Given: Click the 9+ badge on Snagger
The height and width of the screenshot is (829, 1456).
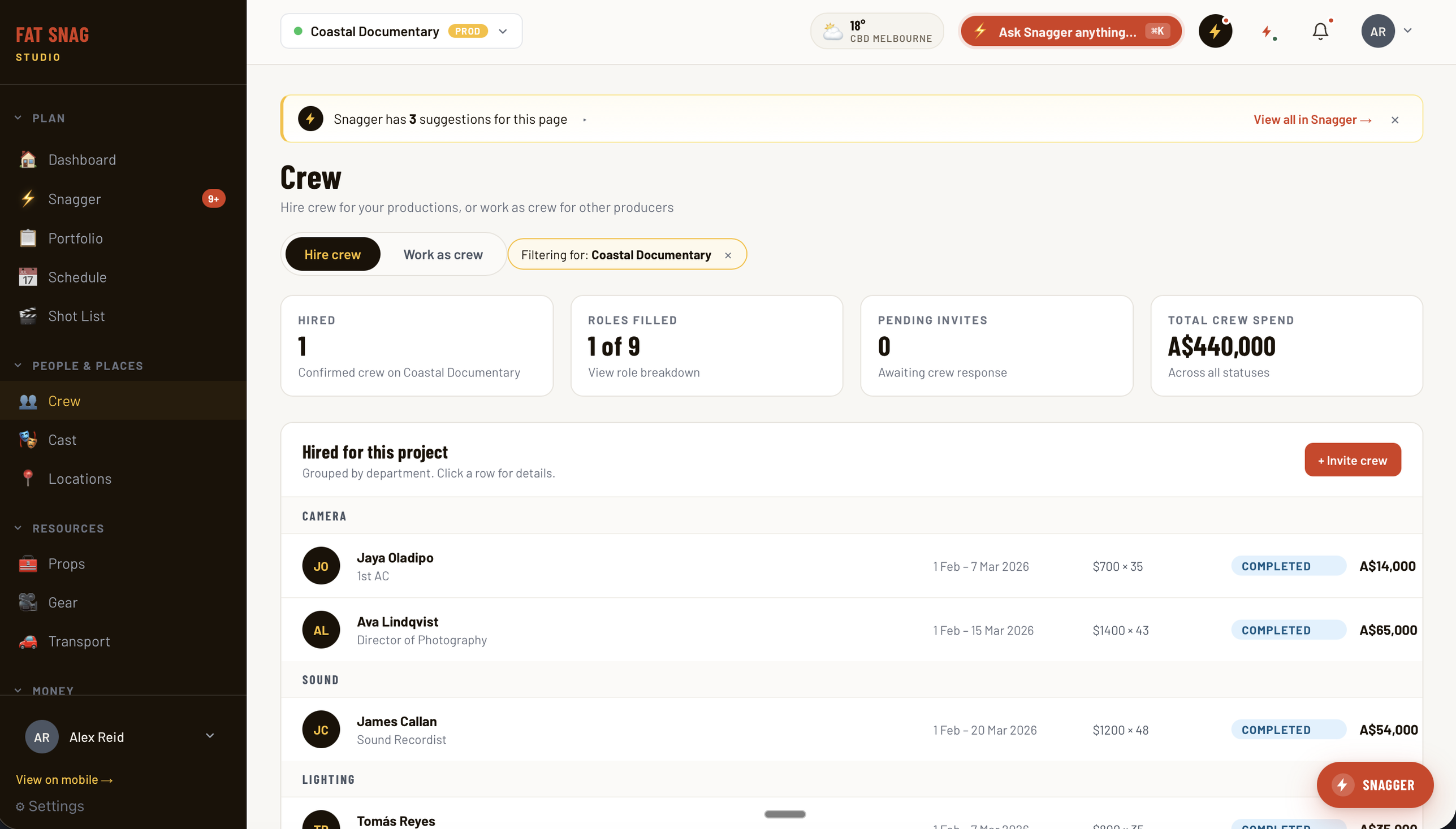Looking at the screenshot, I should [x=214, y=199].
